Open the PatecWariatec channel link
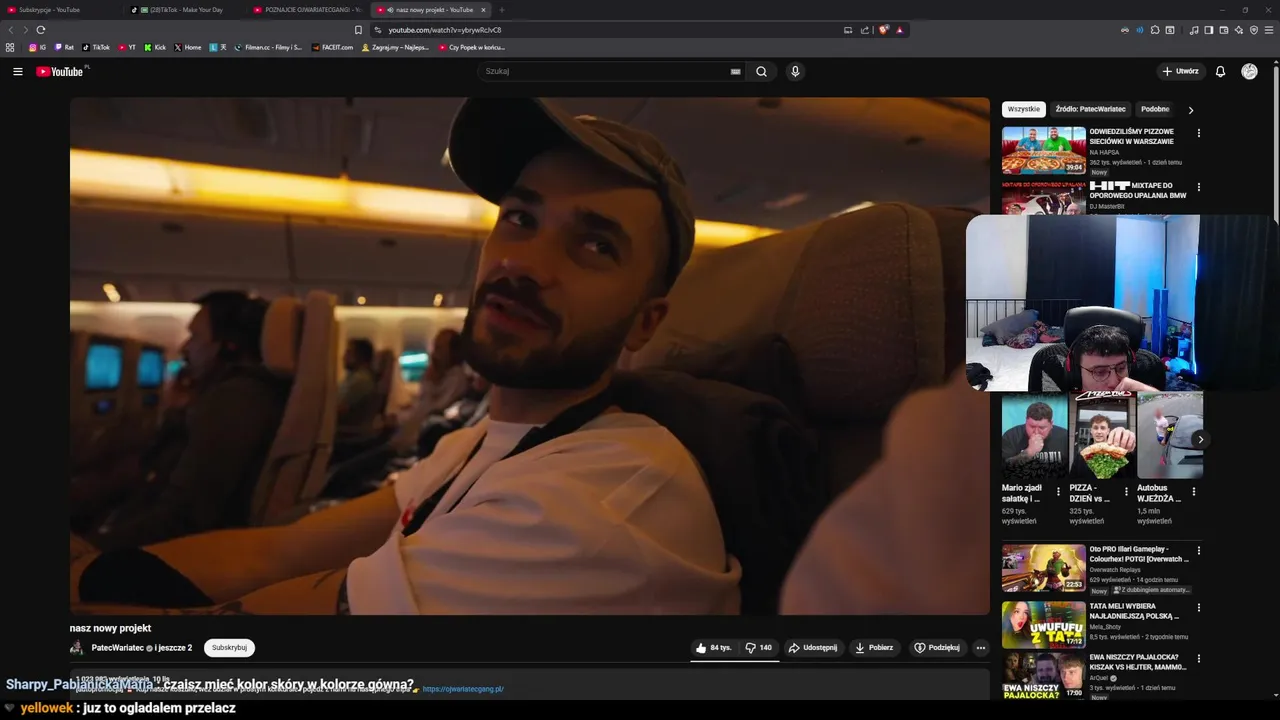The height and width of the screenshot is (720, 1280). [119, 648]
